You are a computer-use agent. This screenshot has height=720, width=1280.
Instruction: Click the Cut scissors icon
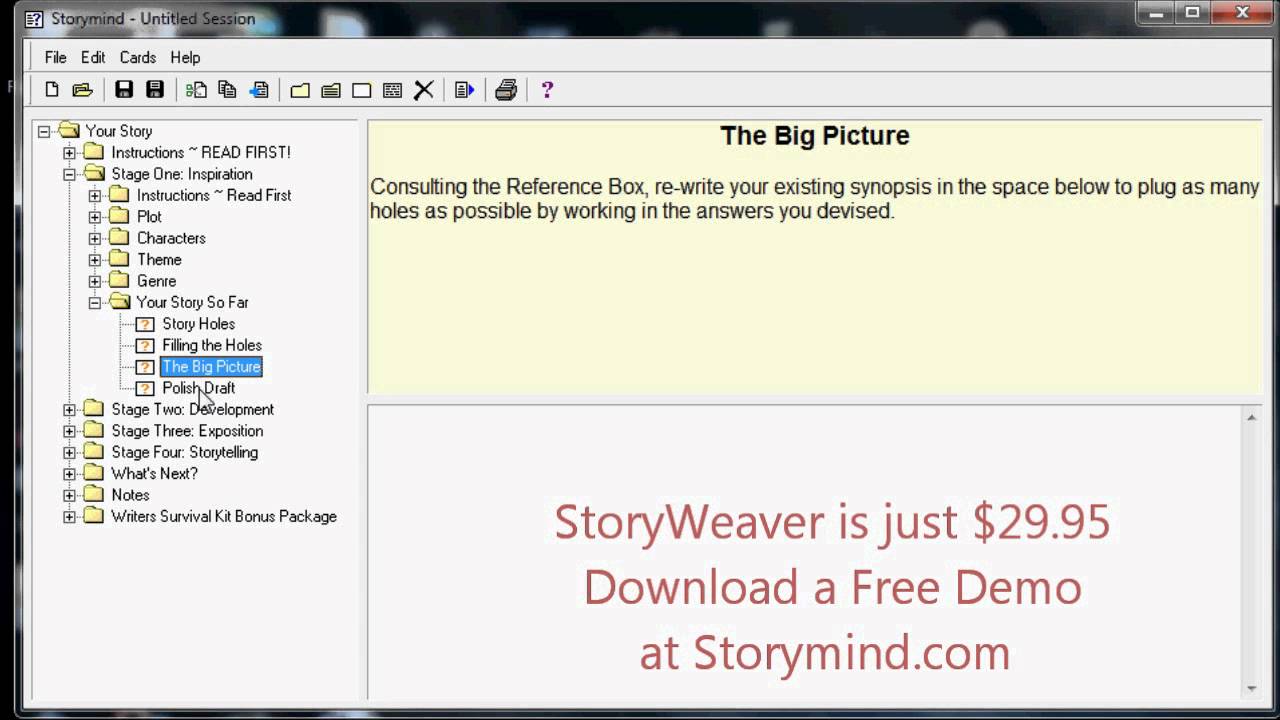(196, 90)
